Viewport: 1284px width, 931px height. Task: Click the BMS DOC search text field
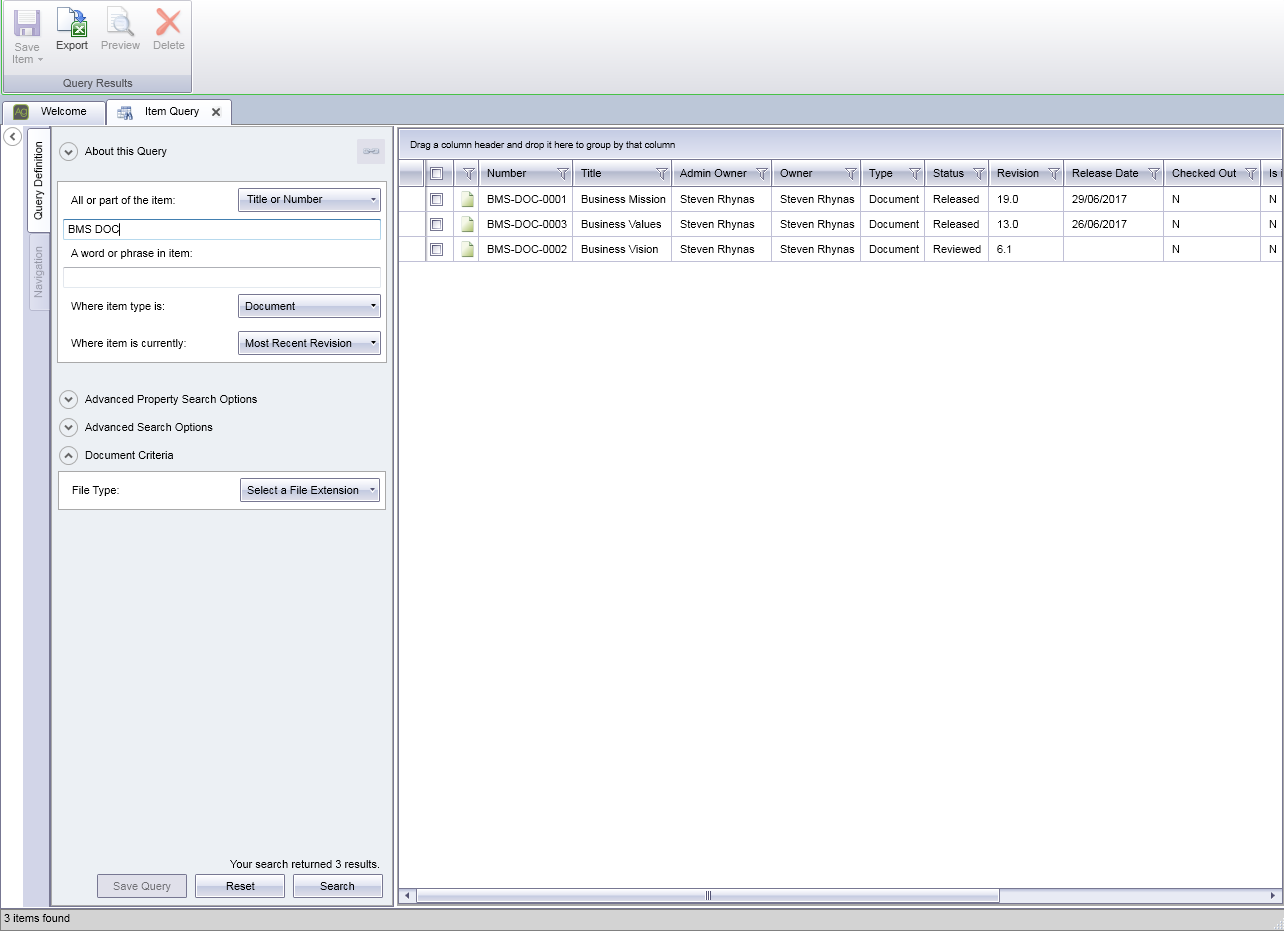[x=222, y=229]
